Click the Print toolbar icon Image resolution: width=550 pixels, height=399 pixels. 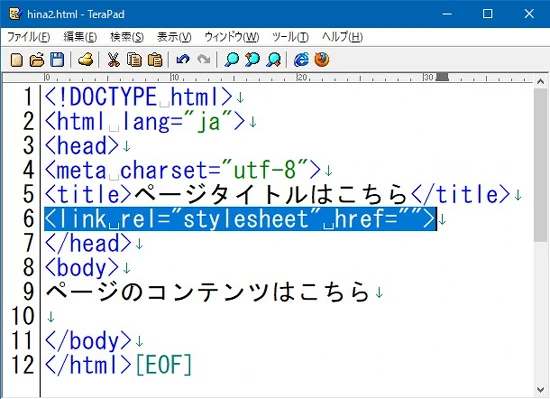point(86,60)
